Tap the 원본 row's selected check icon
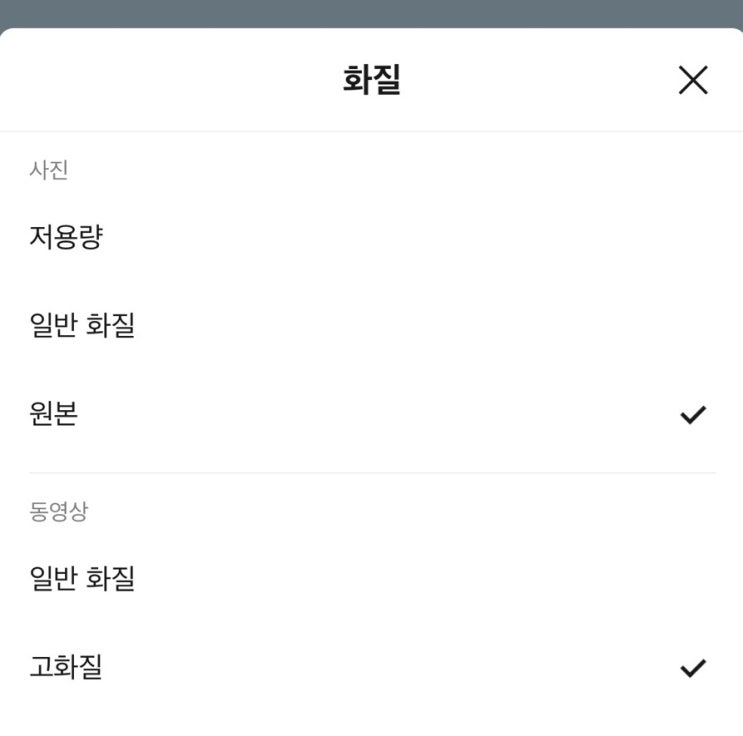Viewport: 743px width, 736px height. 692,415
